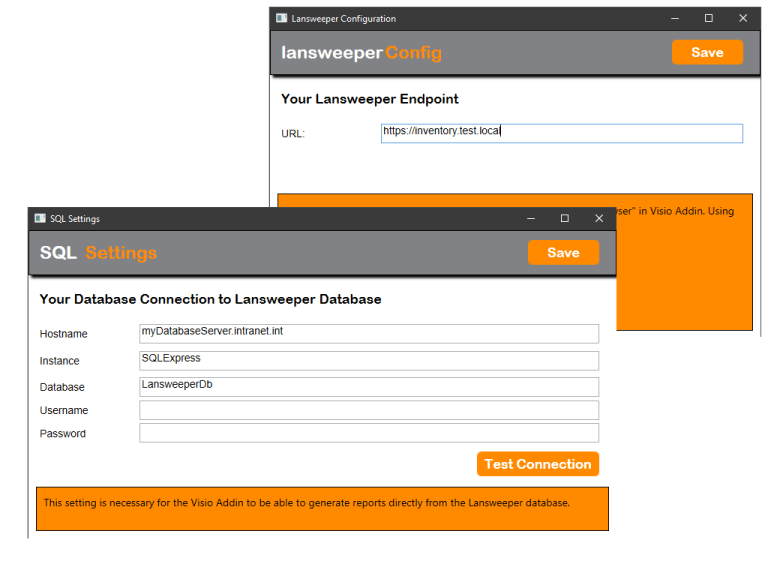
Task: Save the Lansweeper Configuration settings
Action: (x=707, y=52)
